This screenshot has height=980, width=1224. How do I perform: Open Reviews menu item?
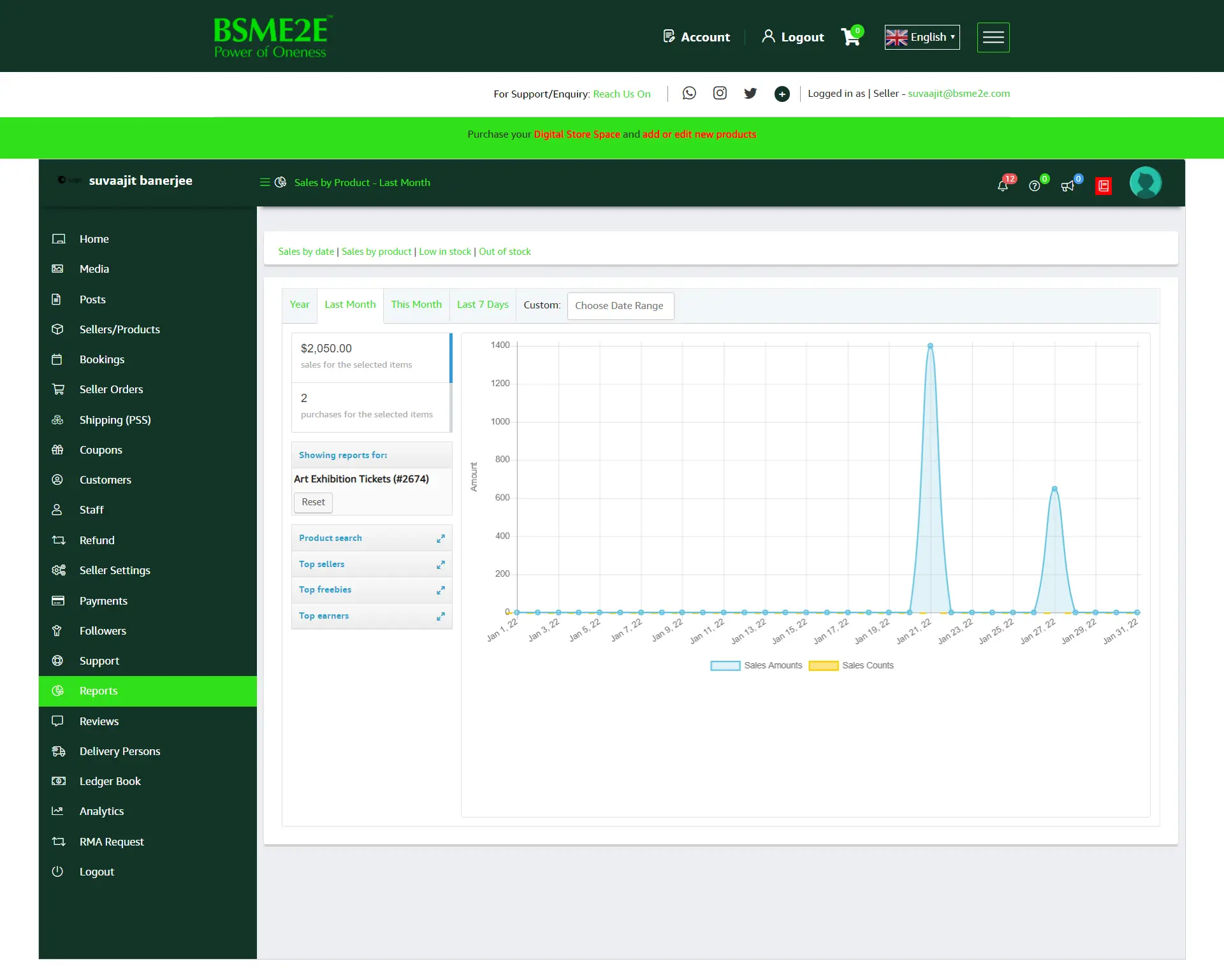click(148, 721)
